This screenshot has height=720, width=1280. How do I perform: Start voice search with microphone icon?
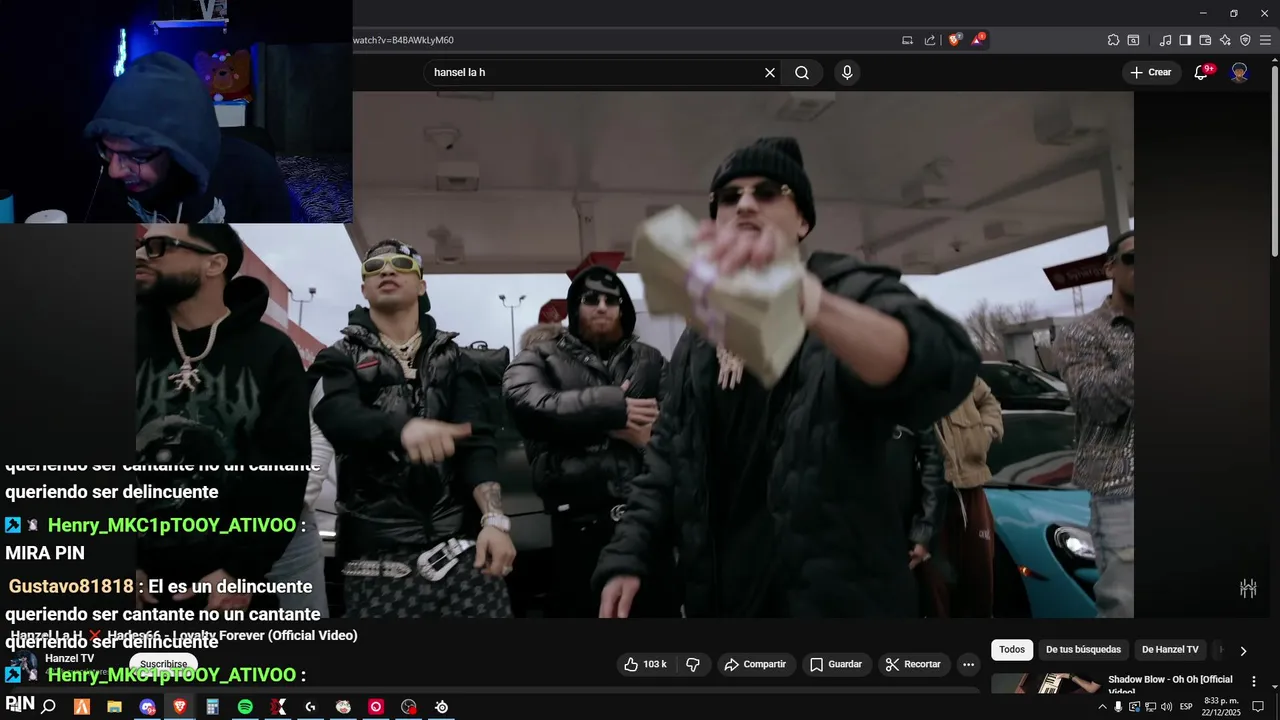click(x=847, y=72)
